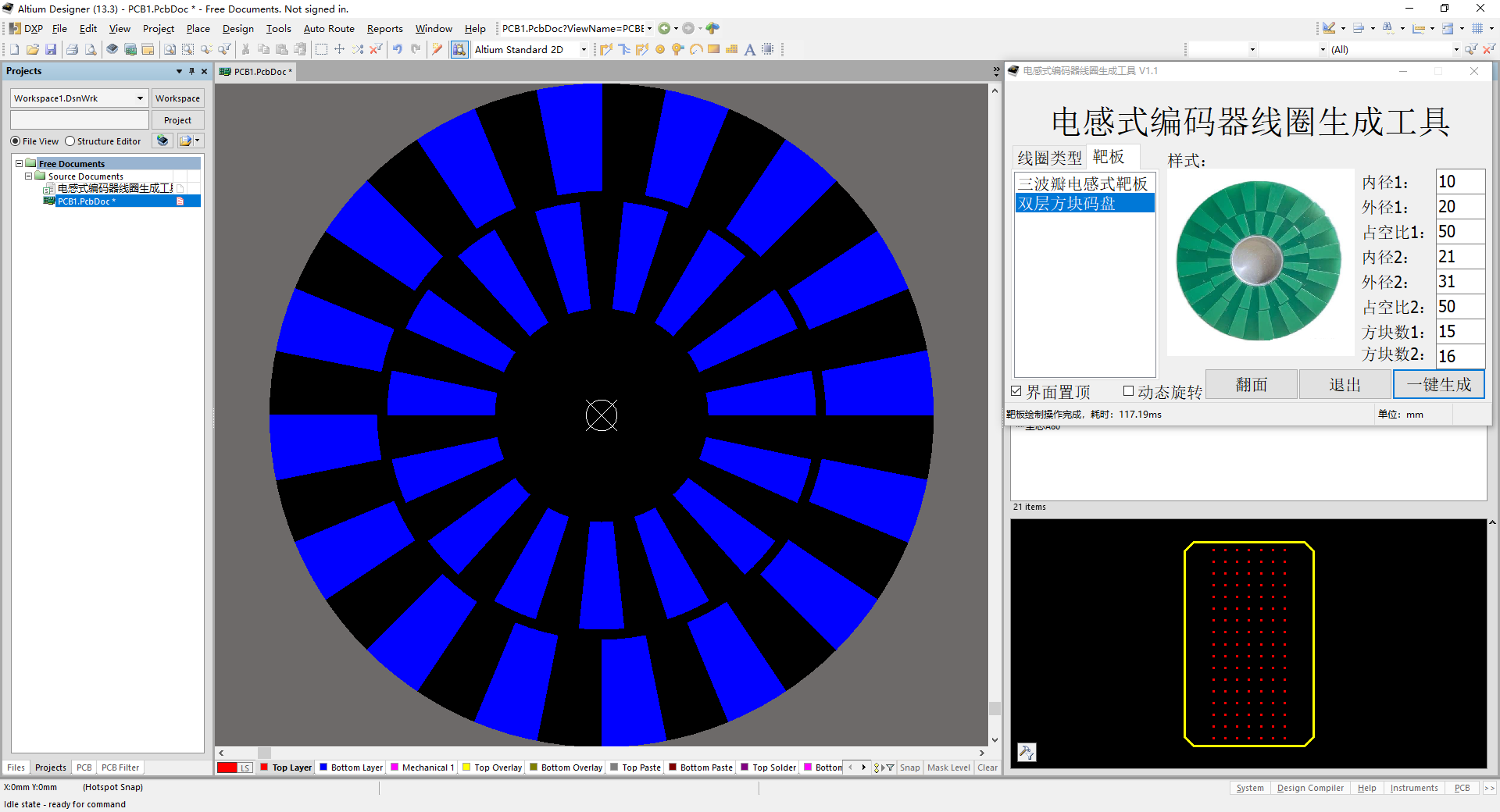Save the current PCB document
This screenshot has width=1500, height=812.
coord(50,49)
